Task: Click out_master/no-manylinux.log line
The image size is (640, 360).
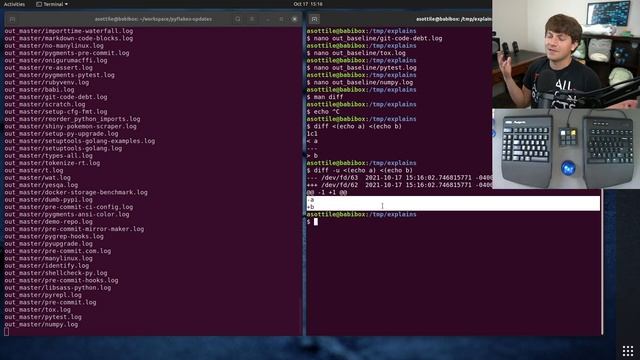Action: pyautogui.click(x=54, y=46)
